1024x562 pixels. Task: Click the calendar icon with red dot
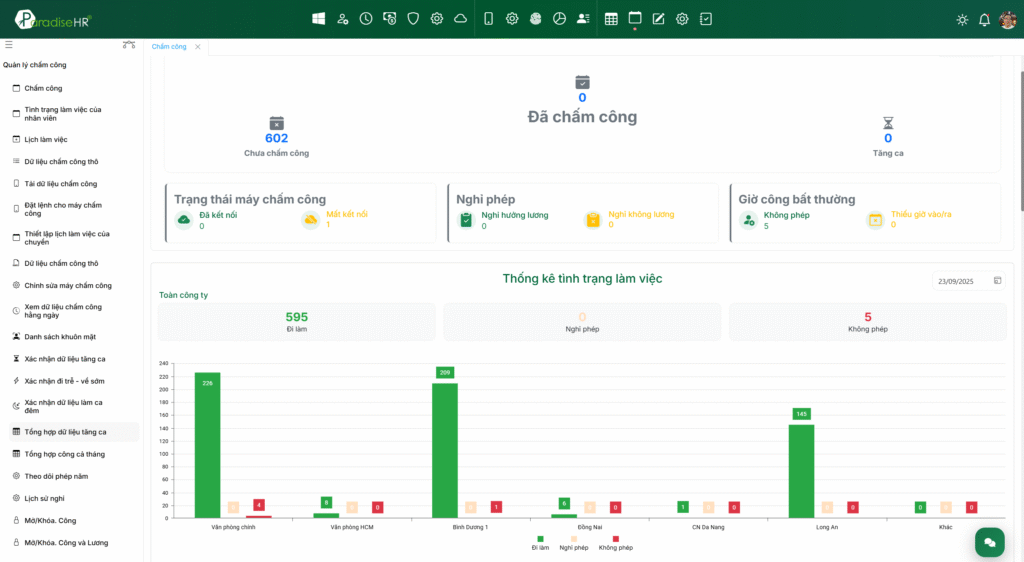coord(635,18)
